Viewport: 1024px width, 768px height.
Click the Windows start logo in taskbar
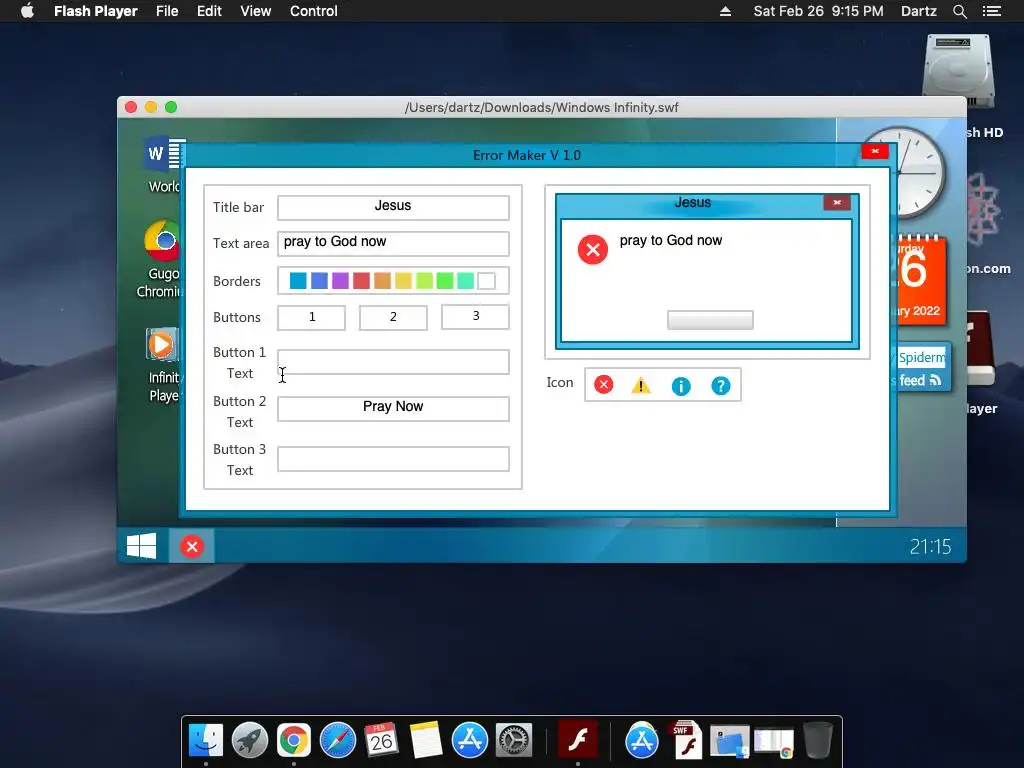142,546
